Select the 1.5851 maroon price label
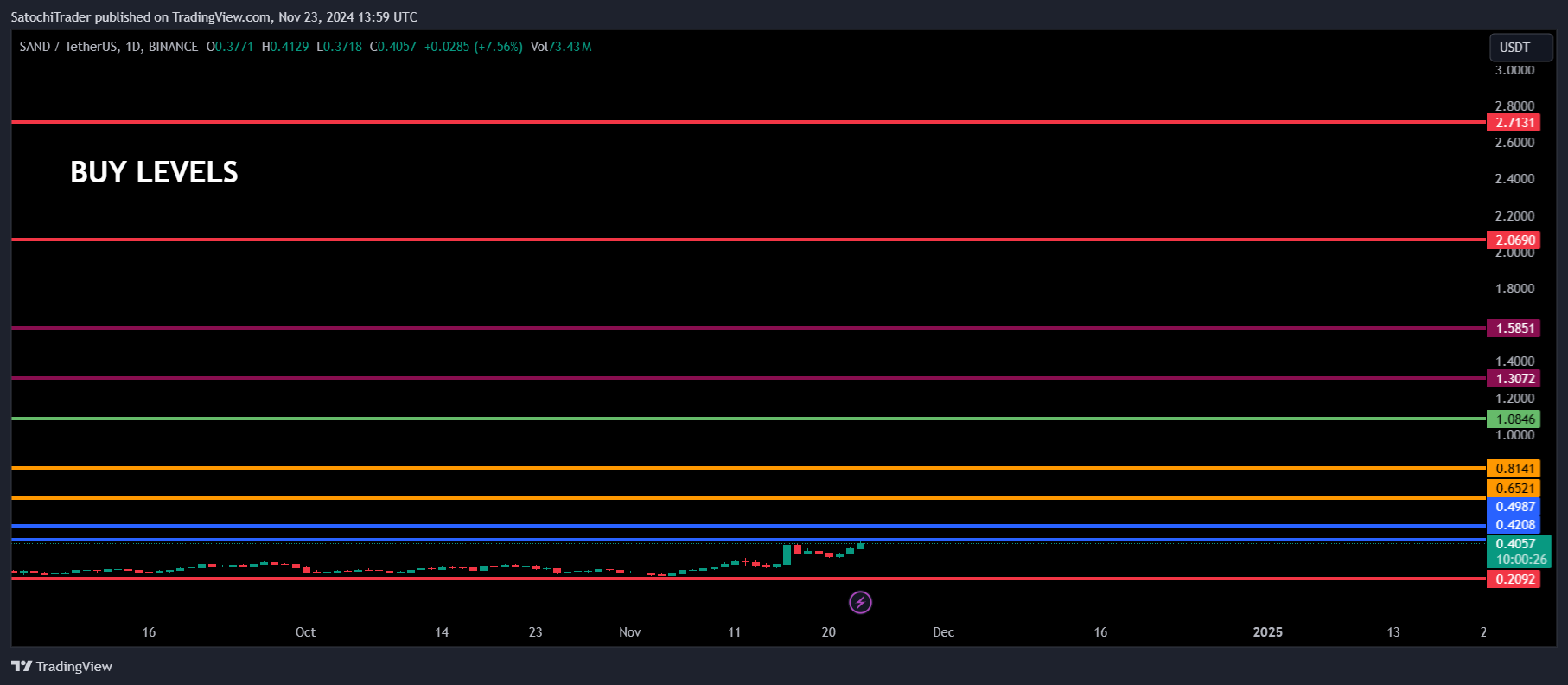This screenshot has width=1568, height=685. tap(1514, 329)
